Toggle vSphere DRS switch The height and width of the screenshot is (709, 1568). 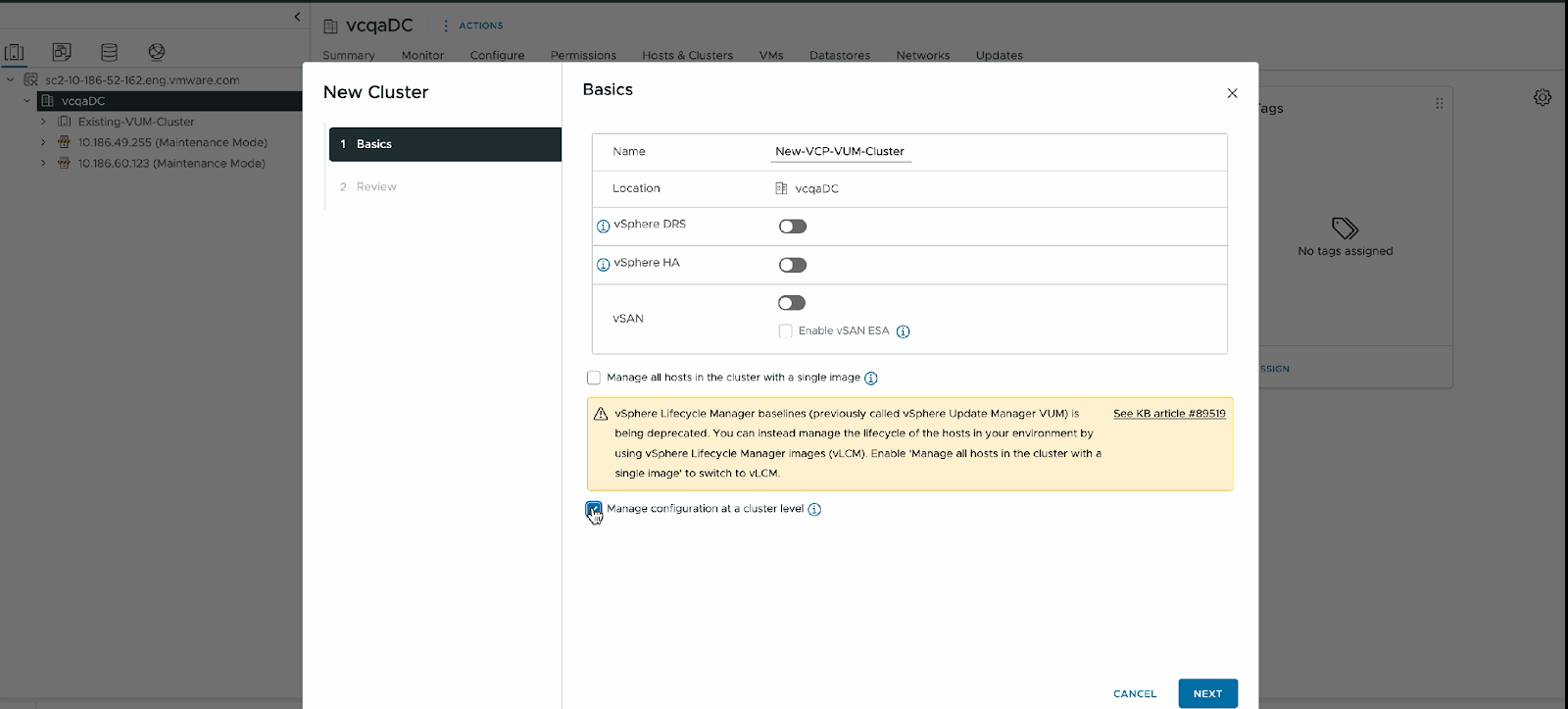793,227
